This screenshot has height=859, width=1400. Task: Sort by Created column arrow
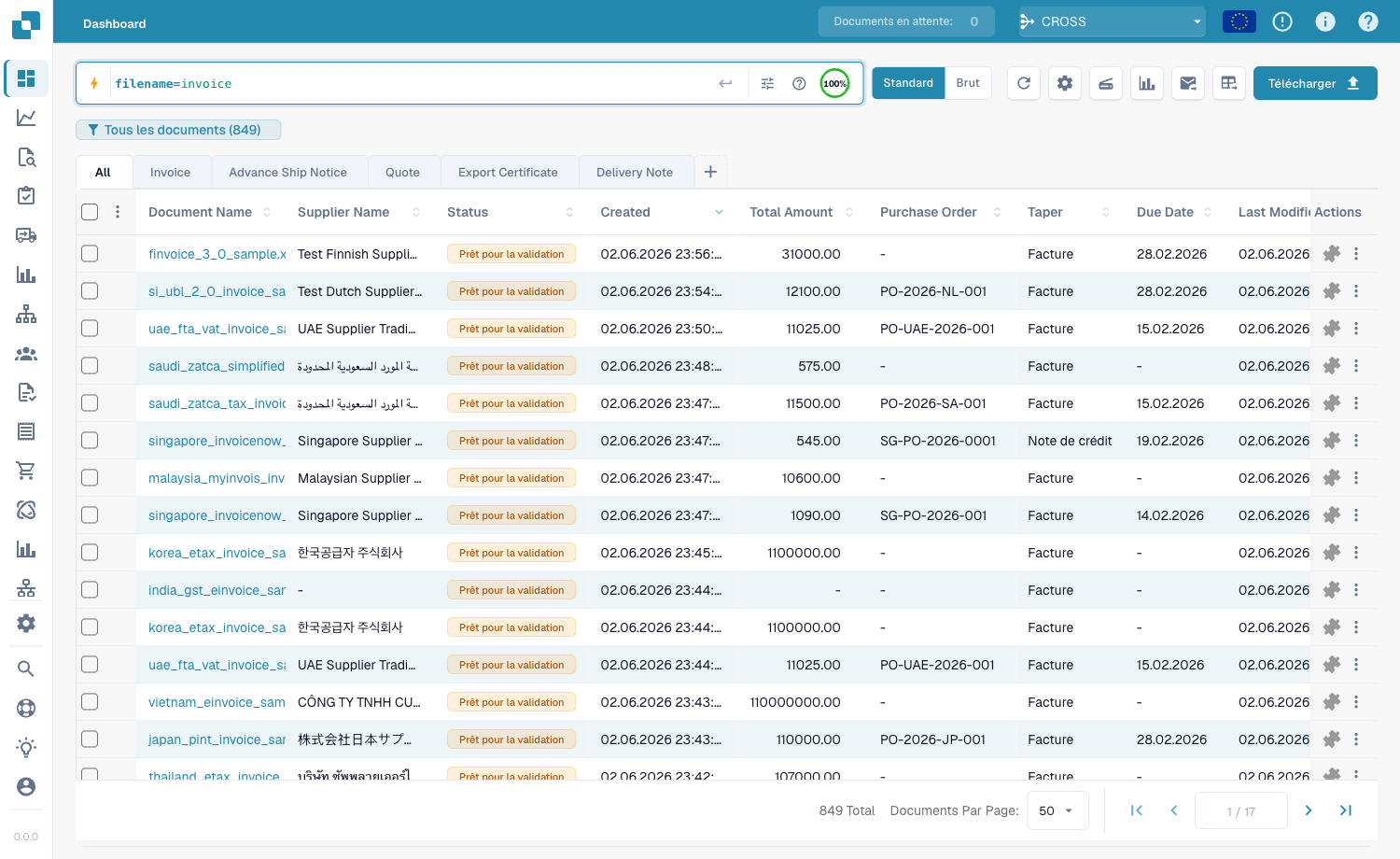click(x=719, y=212)
